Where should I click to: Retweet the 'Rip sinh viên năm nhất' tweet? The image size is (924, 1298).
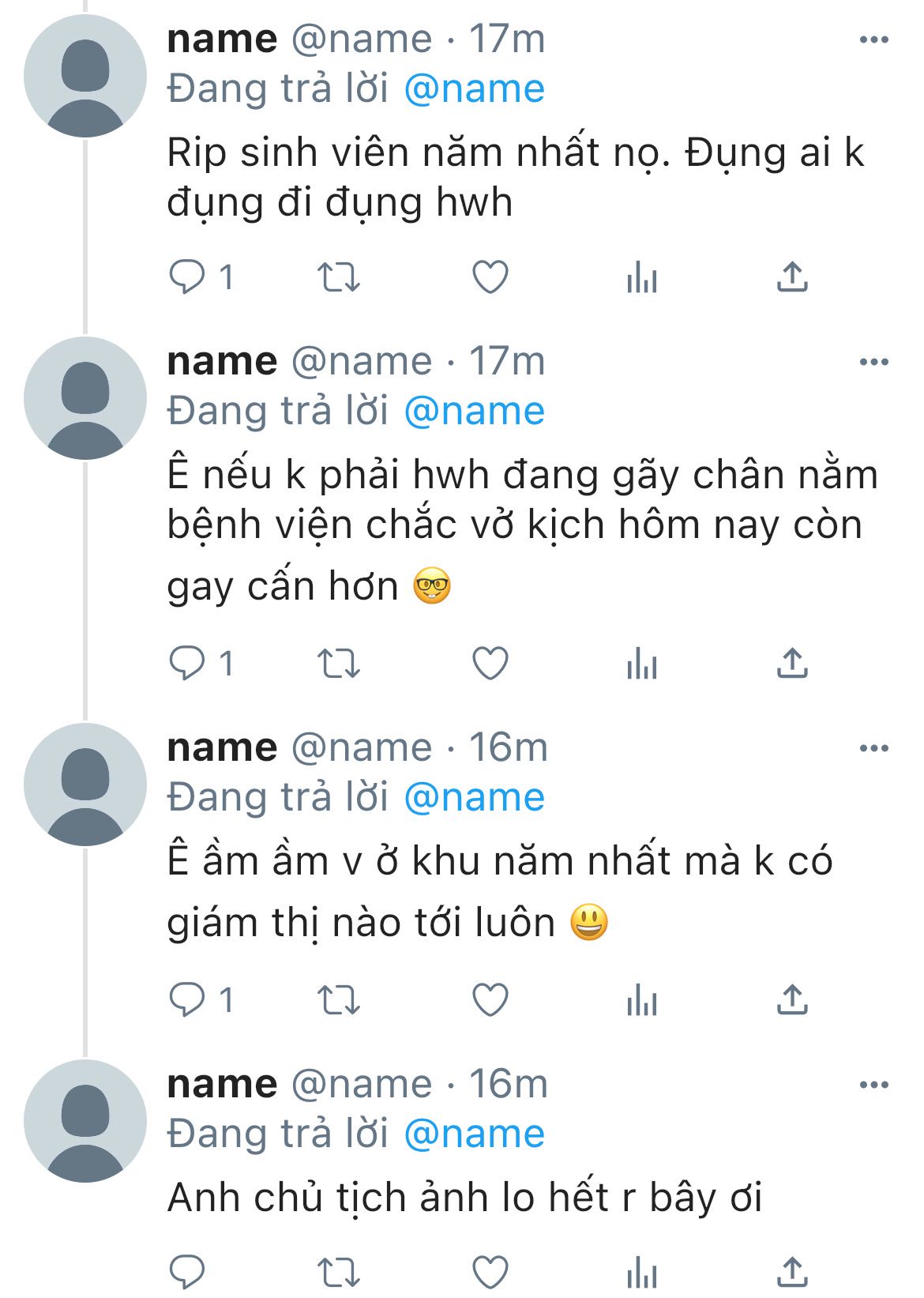(x=338, y=277)
